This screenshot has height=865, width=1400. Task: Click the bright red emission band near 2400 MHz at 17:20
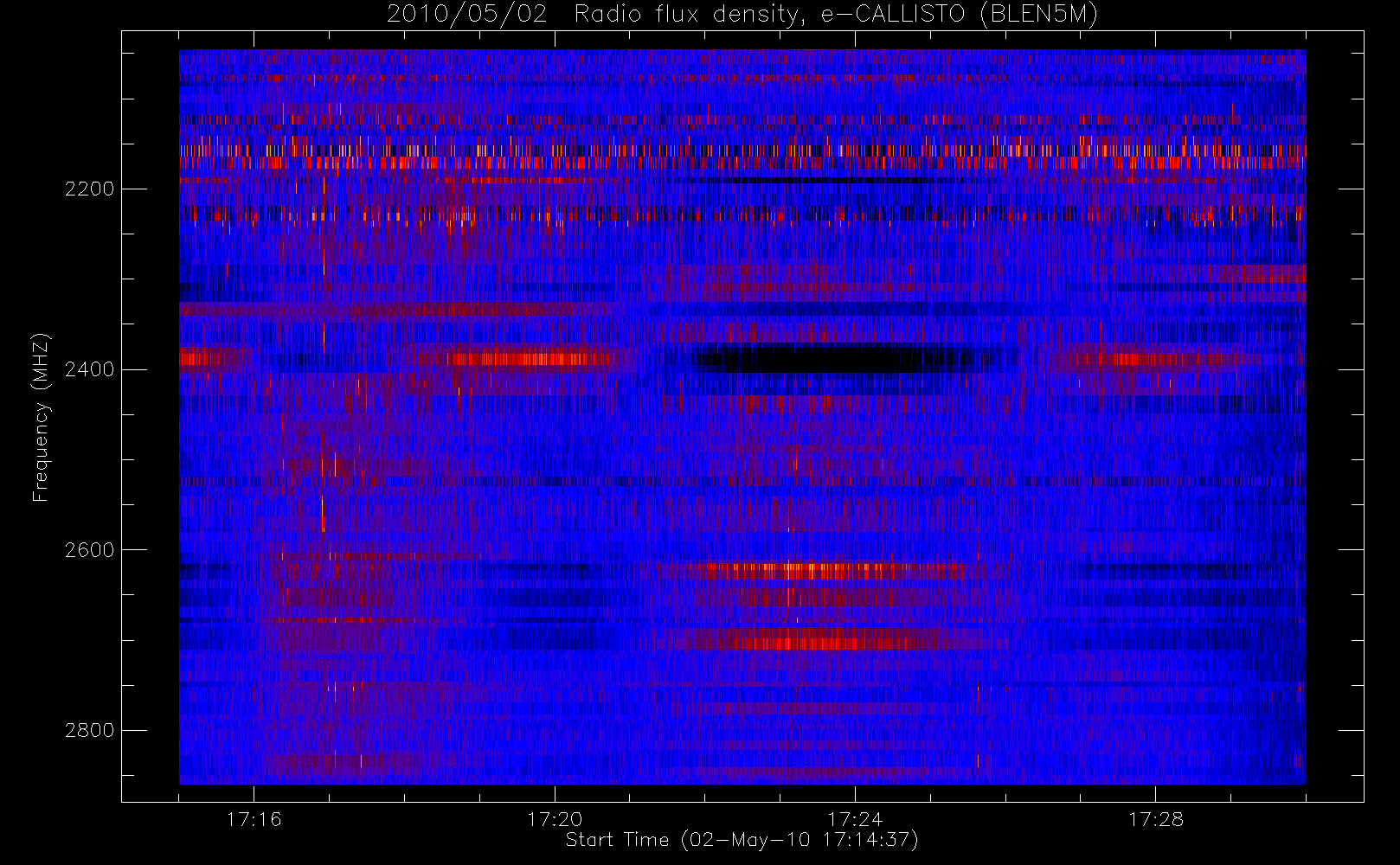528,358
